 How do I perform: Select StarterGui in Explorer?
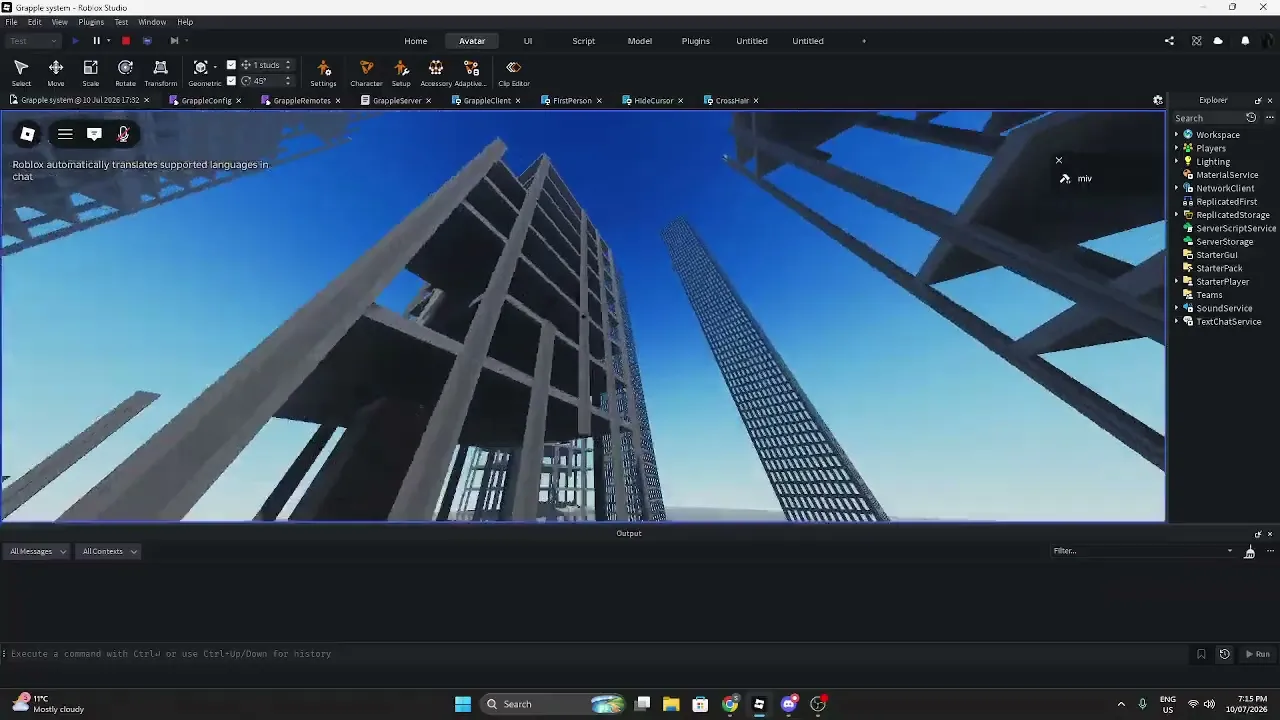(x=1217, y=255)
